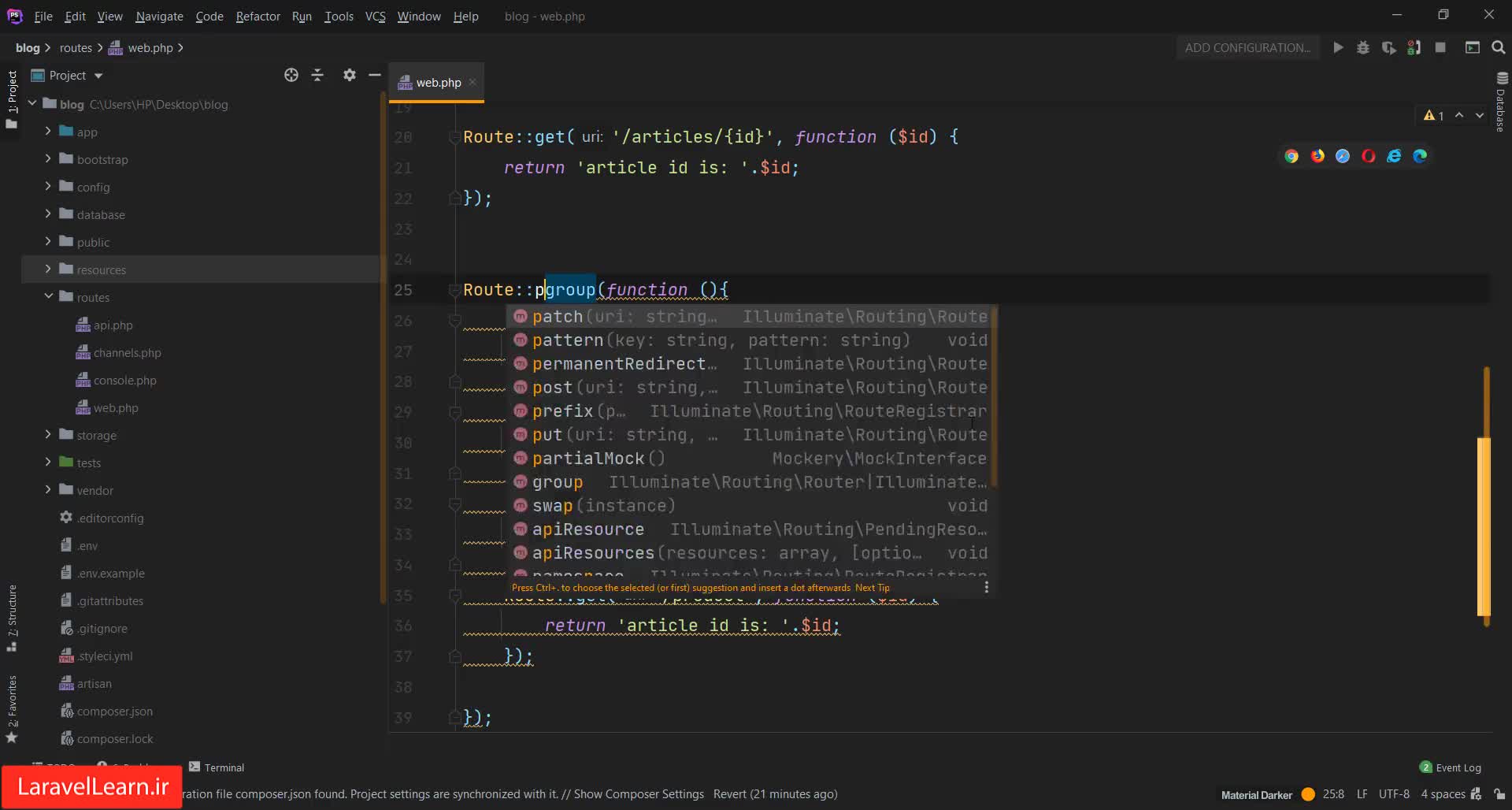
Task: Click the Debug bug icon
Action: pyautogui.click(x=1363, y=48)
